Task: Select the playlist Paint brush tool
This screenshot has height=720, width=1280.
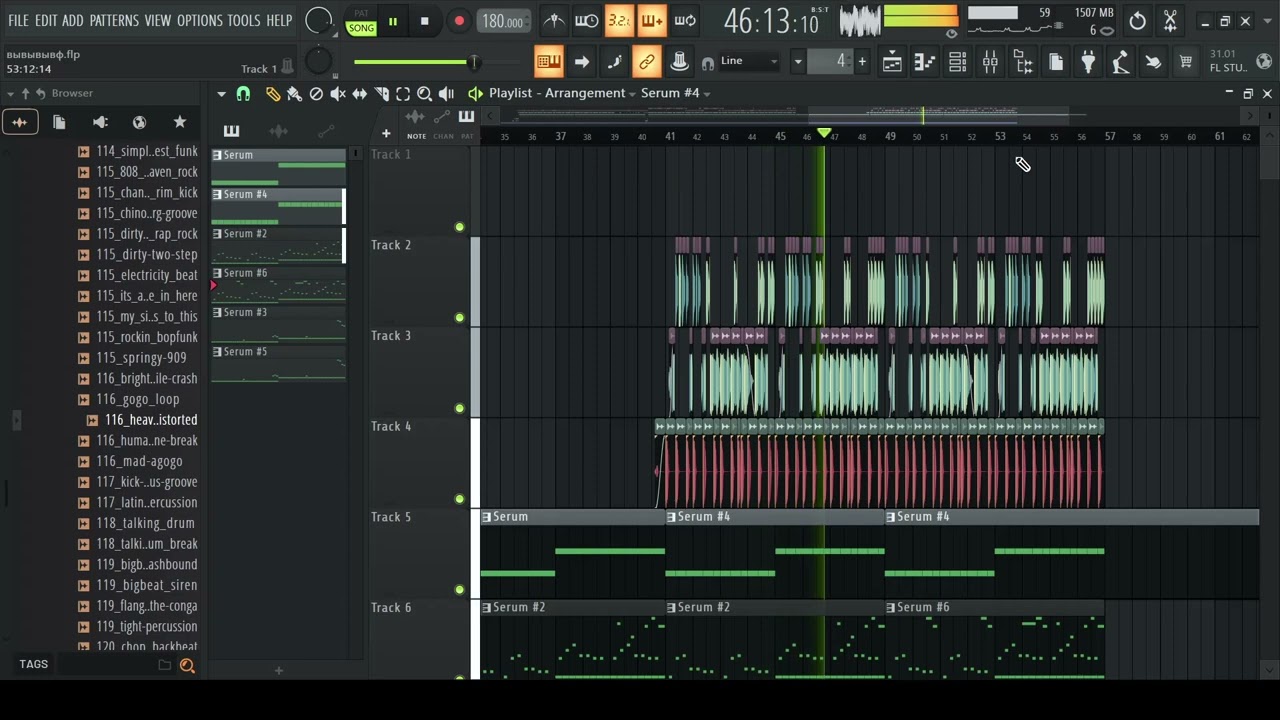Action: [294, 94]
